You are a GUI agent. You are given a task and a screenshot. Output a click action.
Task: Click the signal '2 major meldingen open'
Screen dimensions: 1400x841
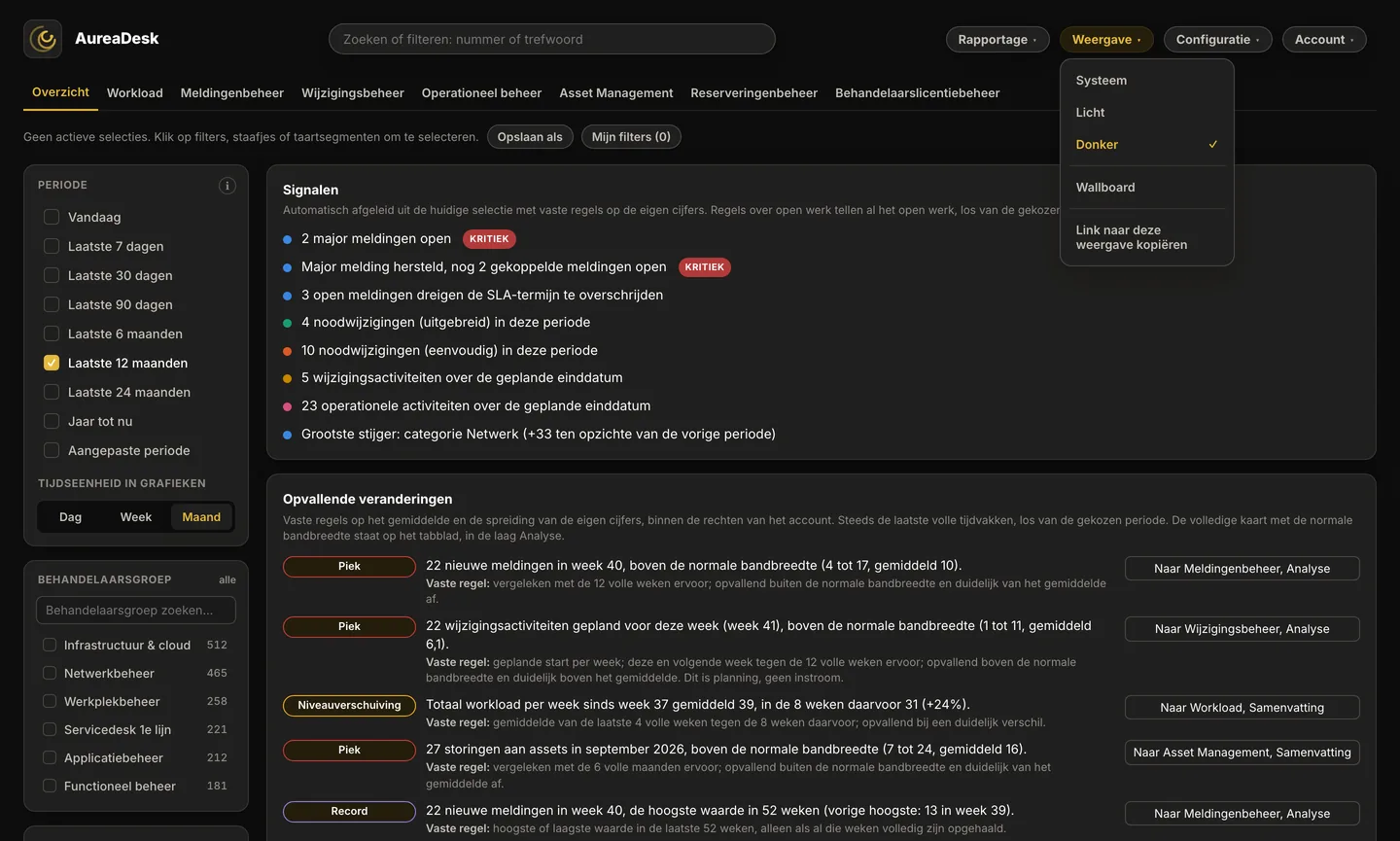coord(376,238)
